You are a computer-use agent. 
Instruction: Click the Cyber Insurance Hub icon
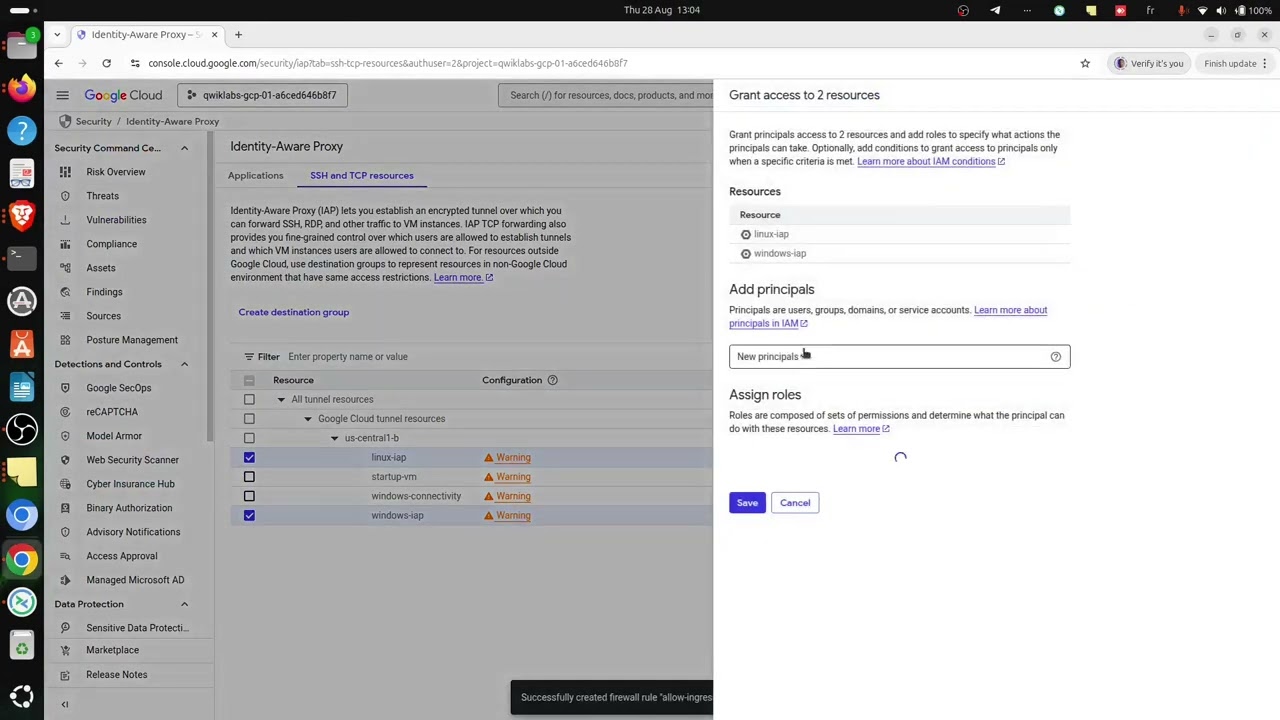[65, 484]
